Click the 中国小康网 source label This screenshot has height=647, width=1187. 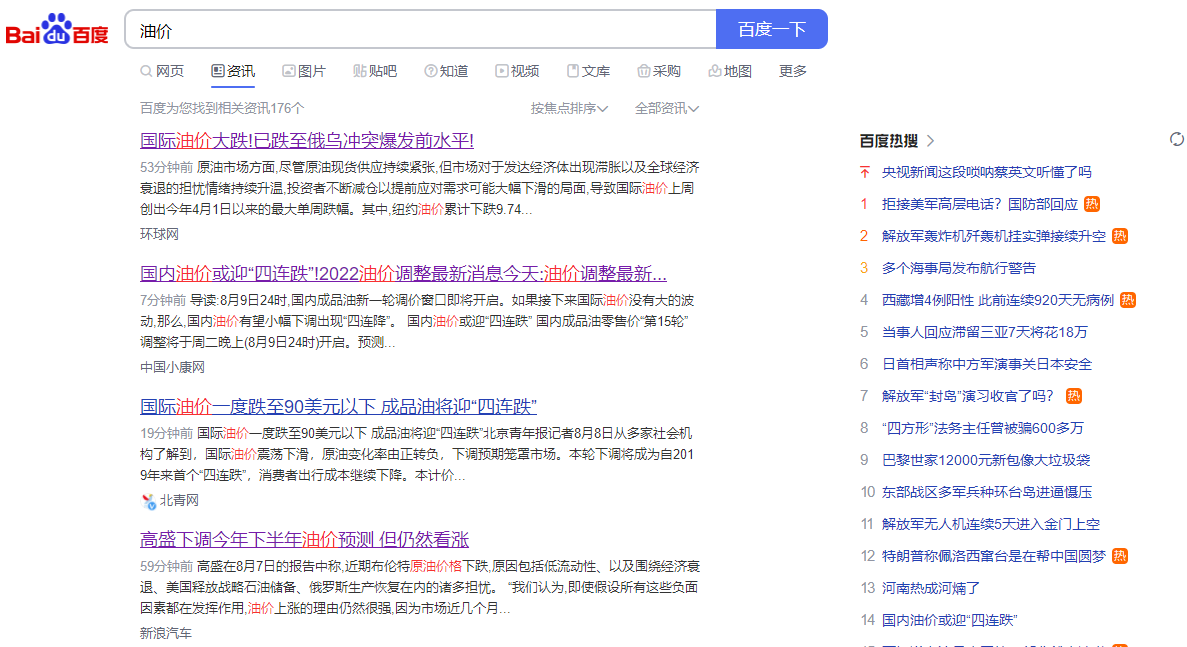[173, 367]
